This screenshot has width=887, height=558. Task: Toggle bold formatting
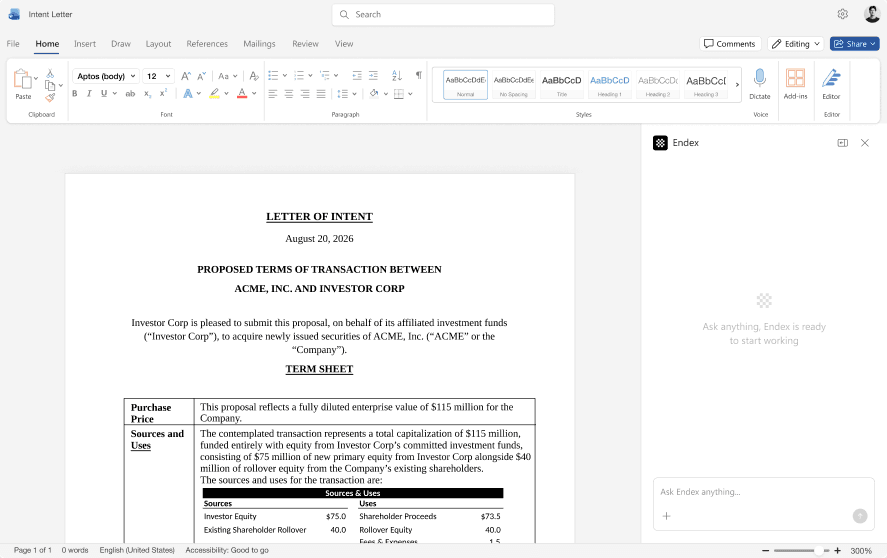[x=75, y=93]
